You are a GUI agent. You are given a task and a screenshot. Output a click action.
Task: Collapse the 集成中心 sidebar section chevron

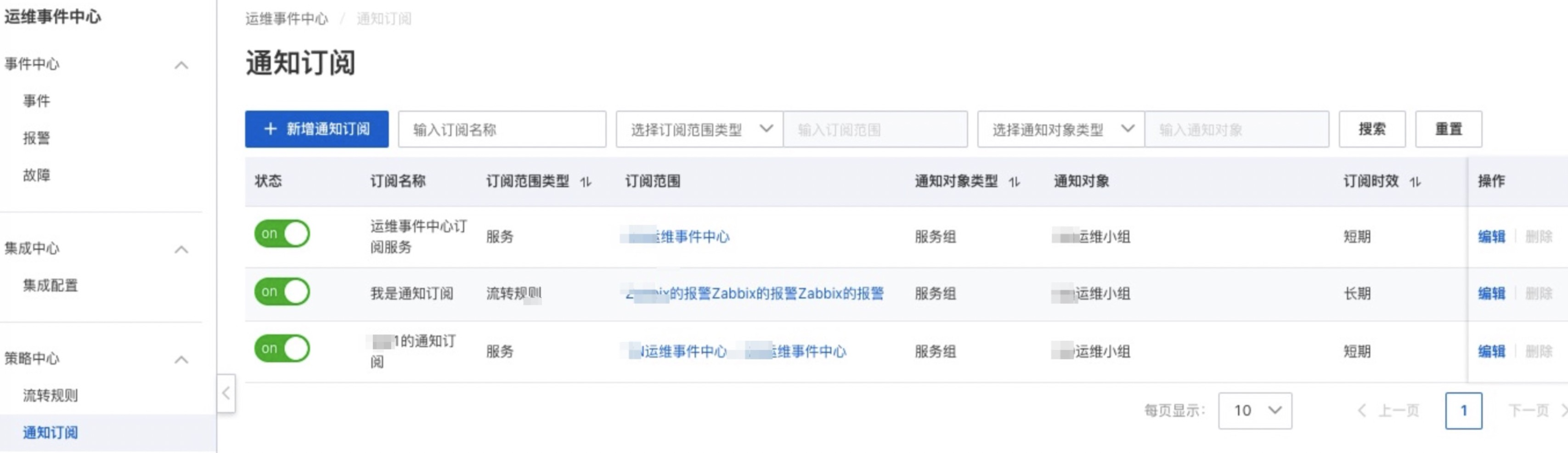point(181,249)
